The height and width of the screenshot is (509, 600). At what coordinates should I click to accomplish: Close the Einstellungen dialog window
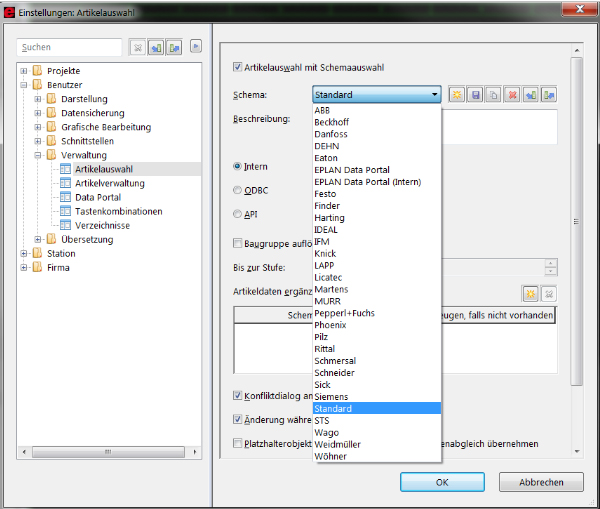(x=580, y=8)
